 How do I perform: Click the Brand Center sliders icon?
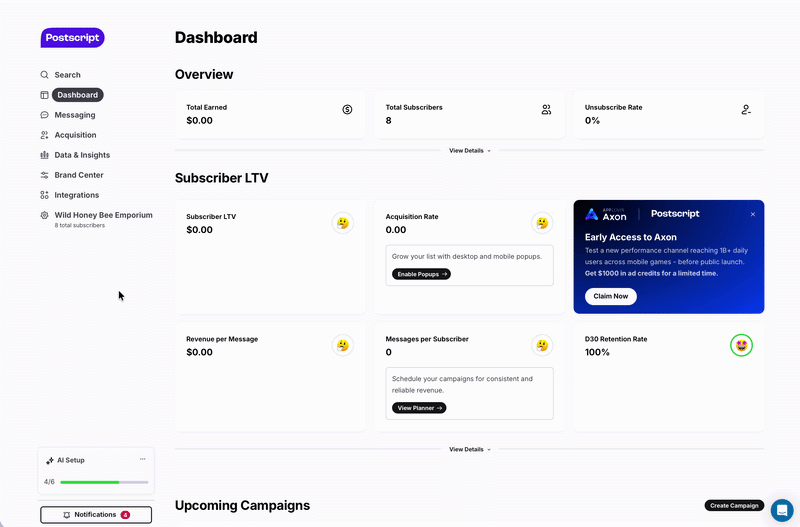coord(44,175)
